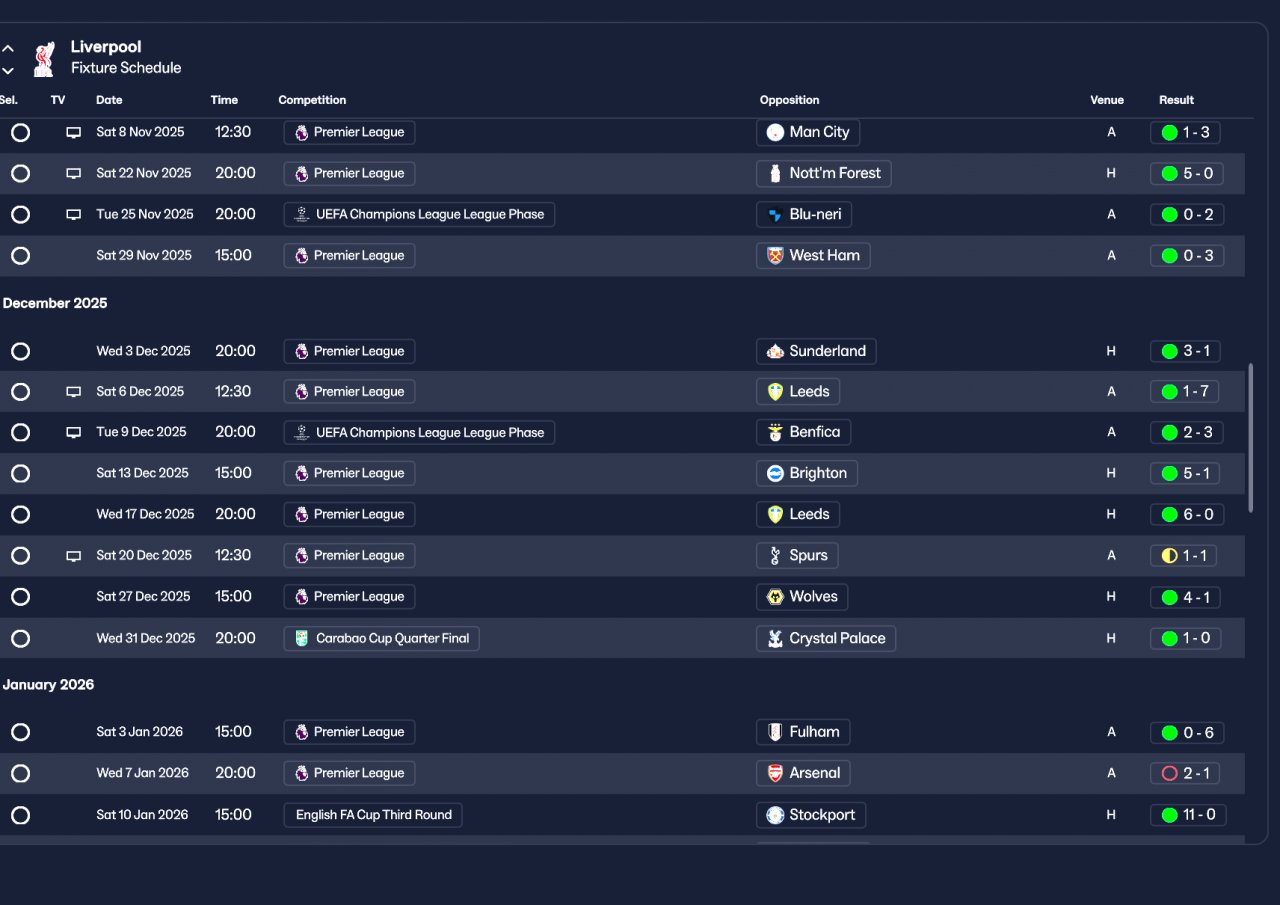1280x905 pixels.
Task: Sort by the Opposition column header
Action: [789, 100]
